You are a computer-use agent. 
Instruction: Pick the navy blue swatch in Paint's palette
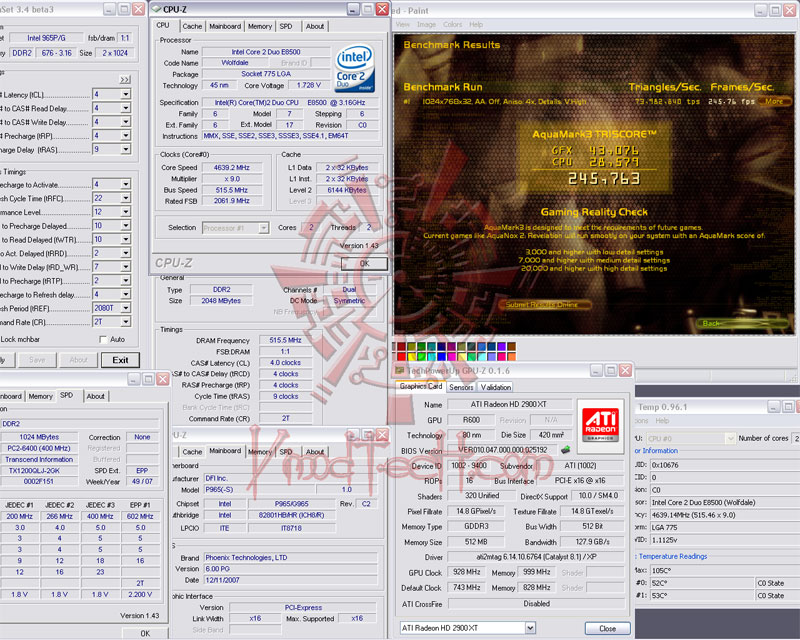point(442,347)
